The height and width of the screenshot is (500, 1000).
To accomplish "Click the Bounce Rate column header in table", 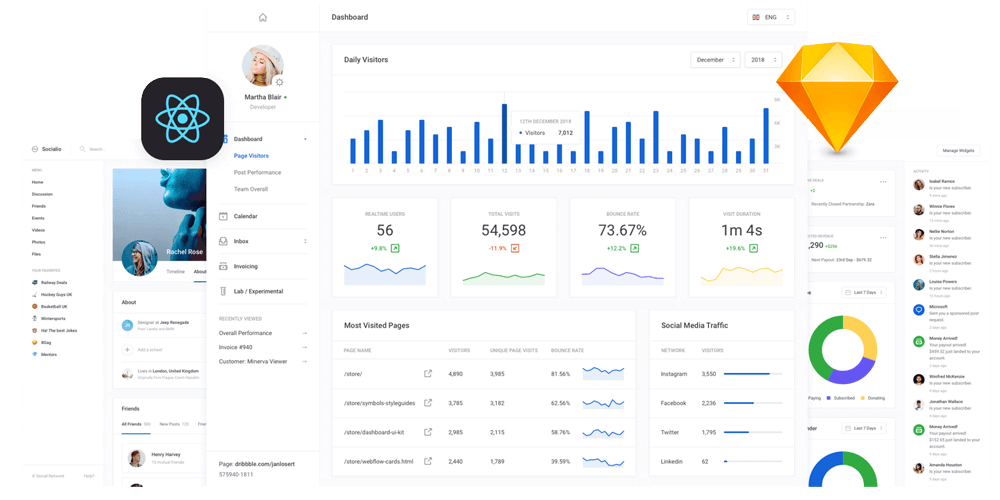I will click(568, 351).
